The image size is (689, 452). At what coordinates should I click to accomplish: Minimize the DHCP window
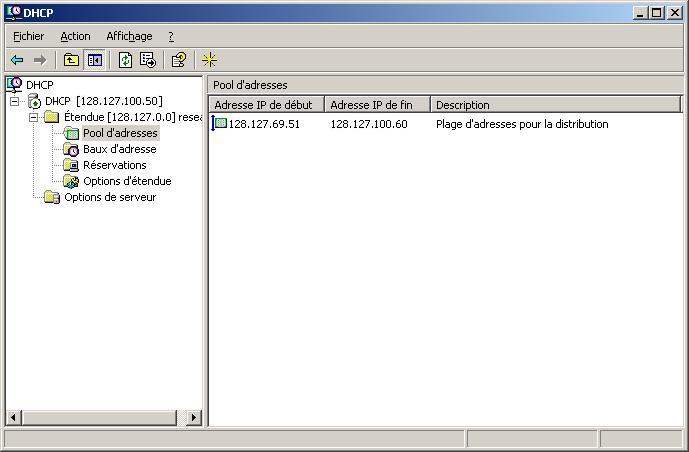click(641, 13)
